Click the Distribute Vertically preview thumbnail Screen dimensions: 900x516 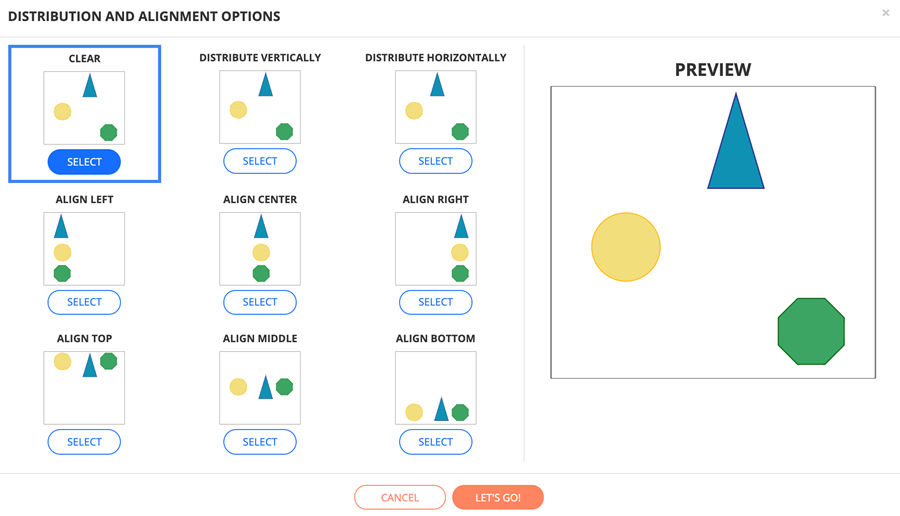[x=260, y=107]
